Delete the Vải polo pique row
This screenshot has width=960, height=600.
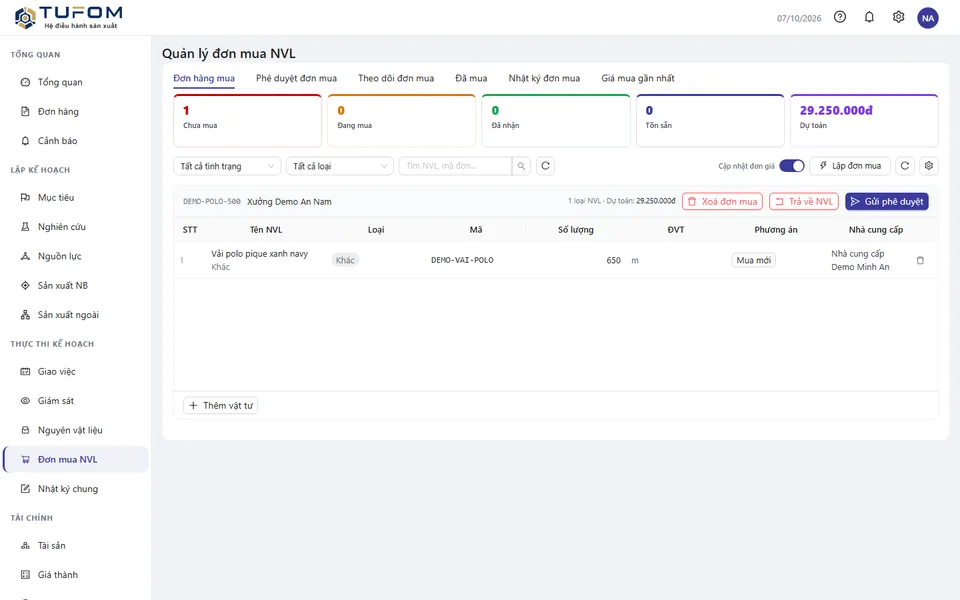[920, 260]
